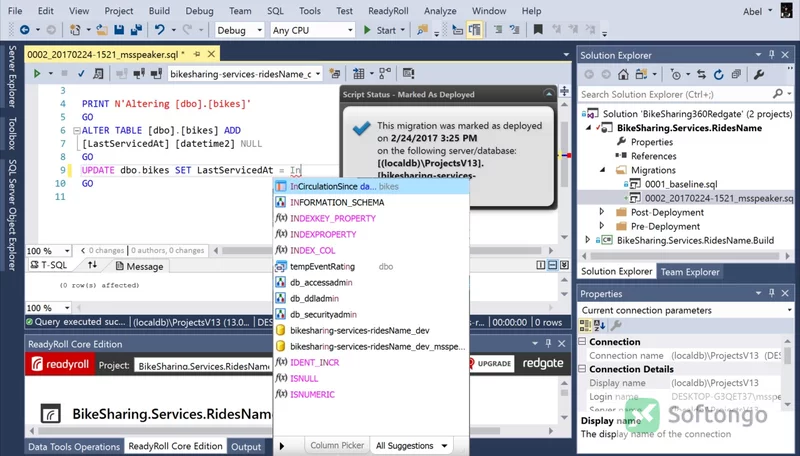This screenshot has height=456, width=800.
Task: Click Categorized icon in Properties panel
Action: (585, 325)
